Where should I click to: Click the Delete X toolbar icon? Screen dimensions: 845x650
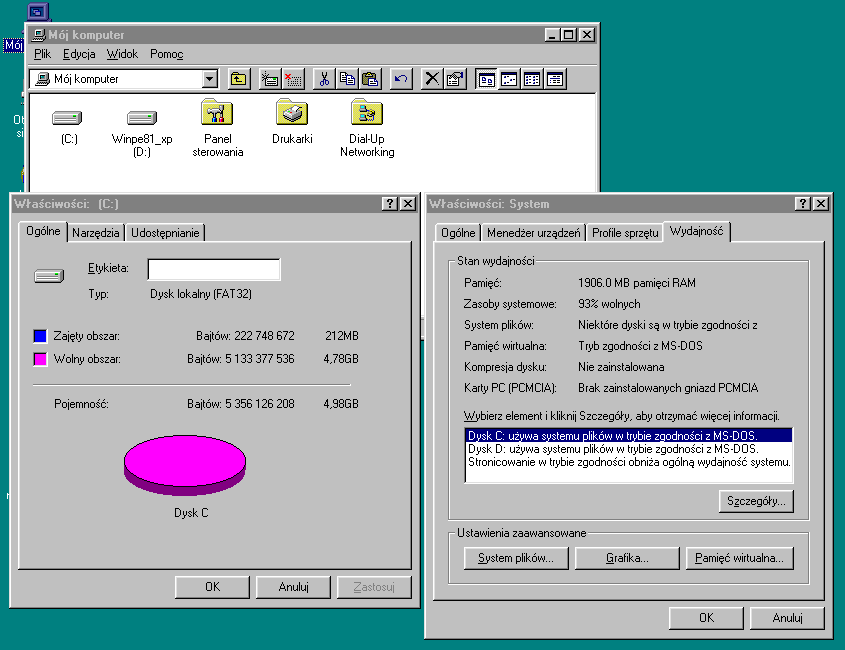pyautogui.click(x=432, y=79)
